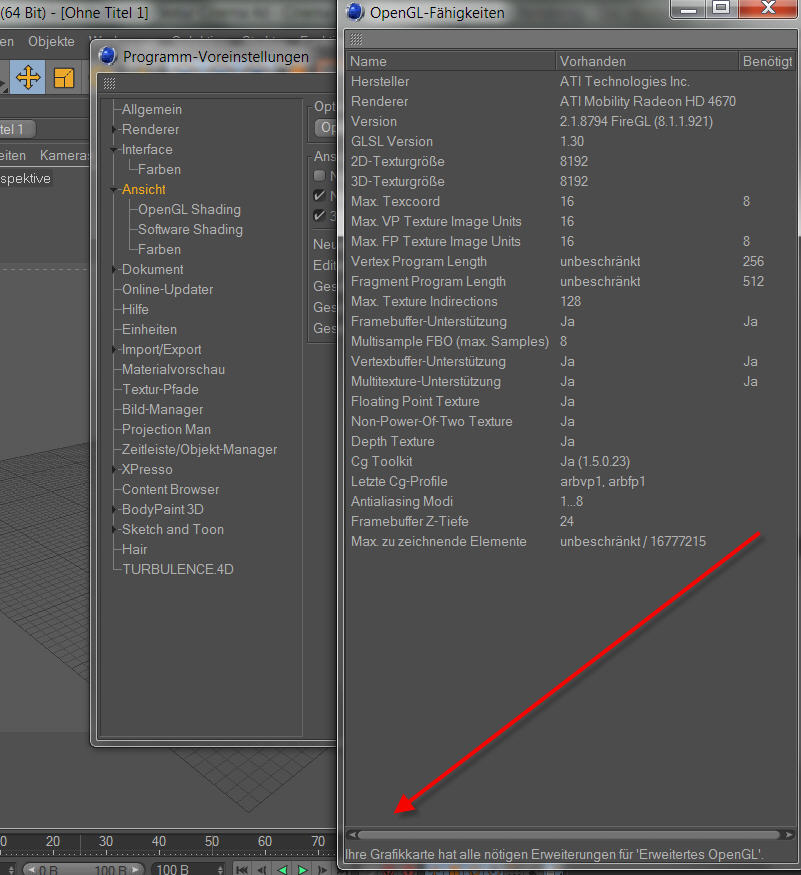
Task: Click the right arrow of the OpenGL horizontal scrollbar
Action: (788, 835)
